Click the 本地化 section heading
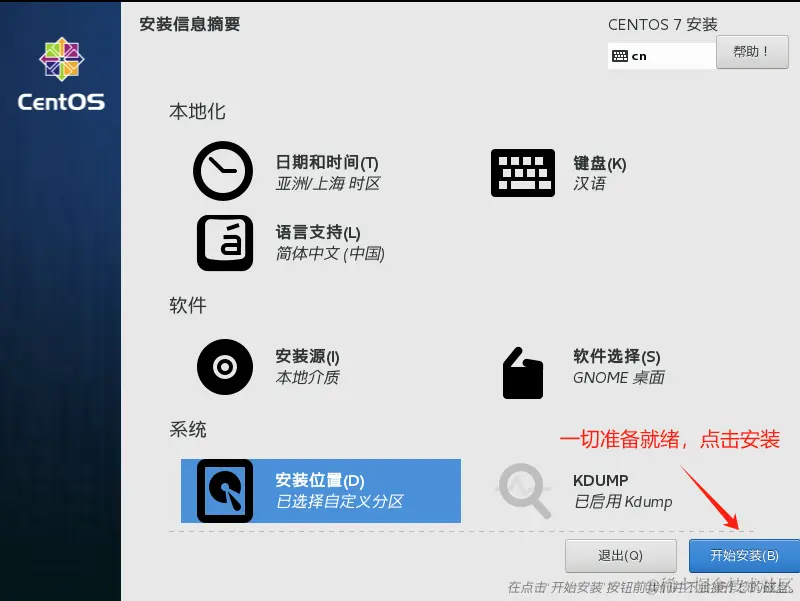800x601 pixels. tap(197, 112)
